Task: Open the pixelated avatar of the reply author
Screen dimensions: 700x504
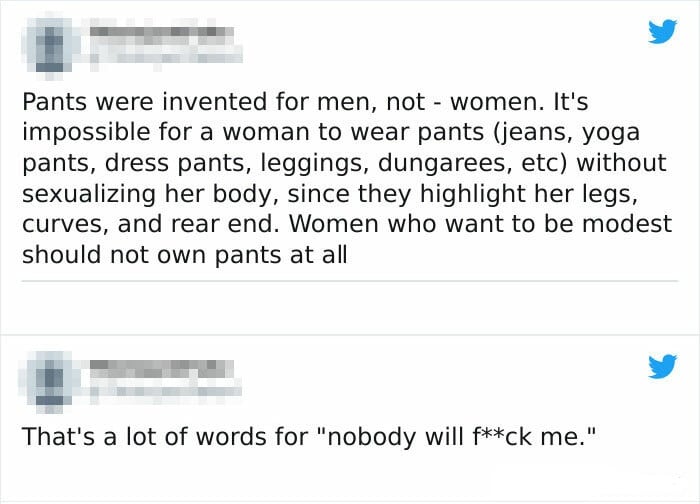Action: (50, 380)
